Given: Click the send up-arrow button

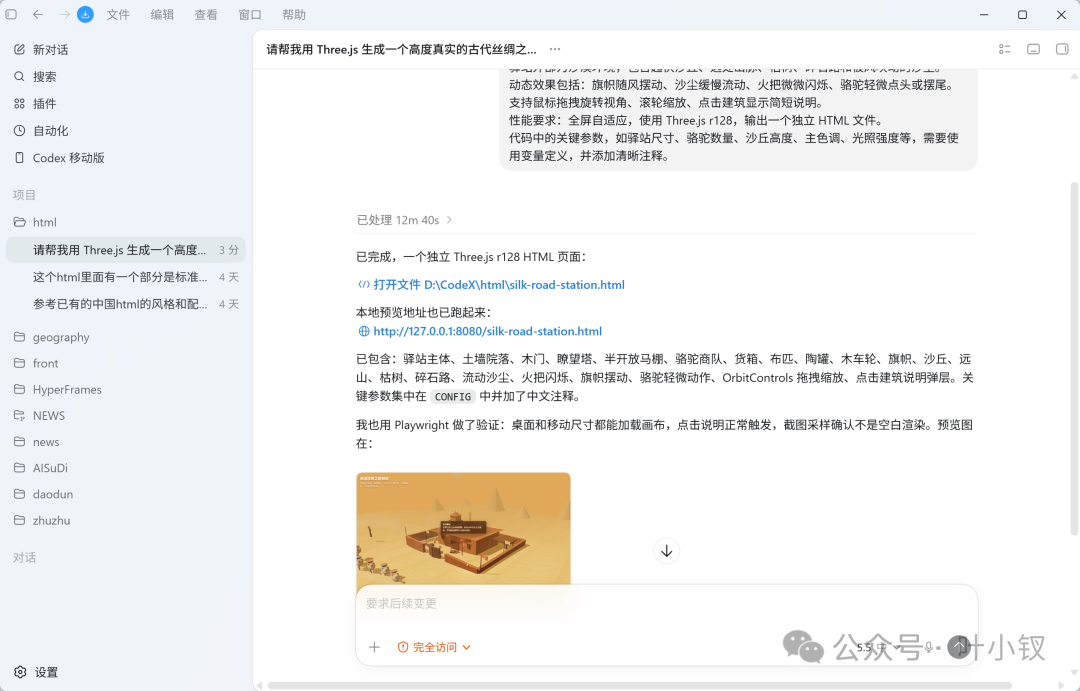Looking at the screenshot, I should point(959,646).
